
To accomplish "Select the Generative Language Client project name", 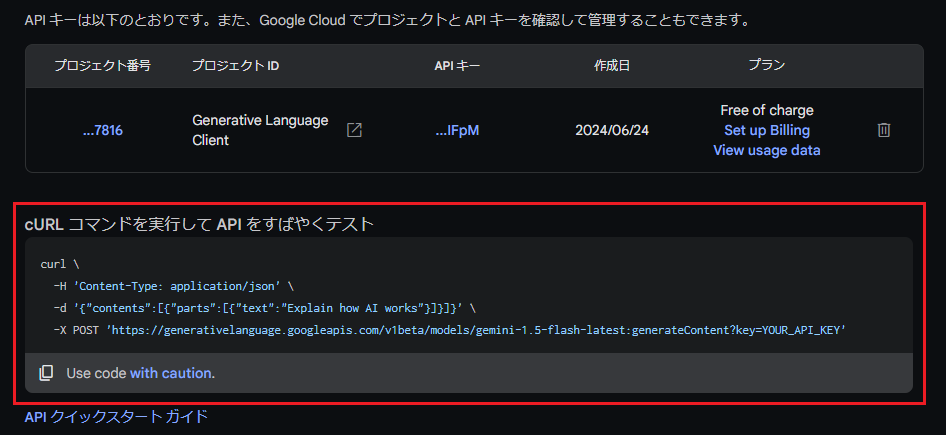I will tap(260, 130).
